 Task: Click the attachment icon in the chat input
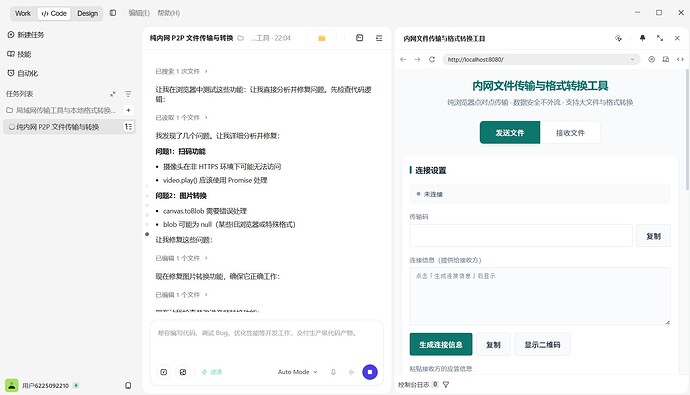[x=164, y=372]
